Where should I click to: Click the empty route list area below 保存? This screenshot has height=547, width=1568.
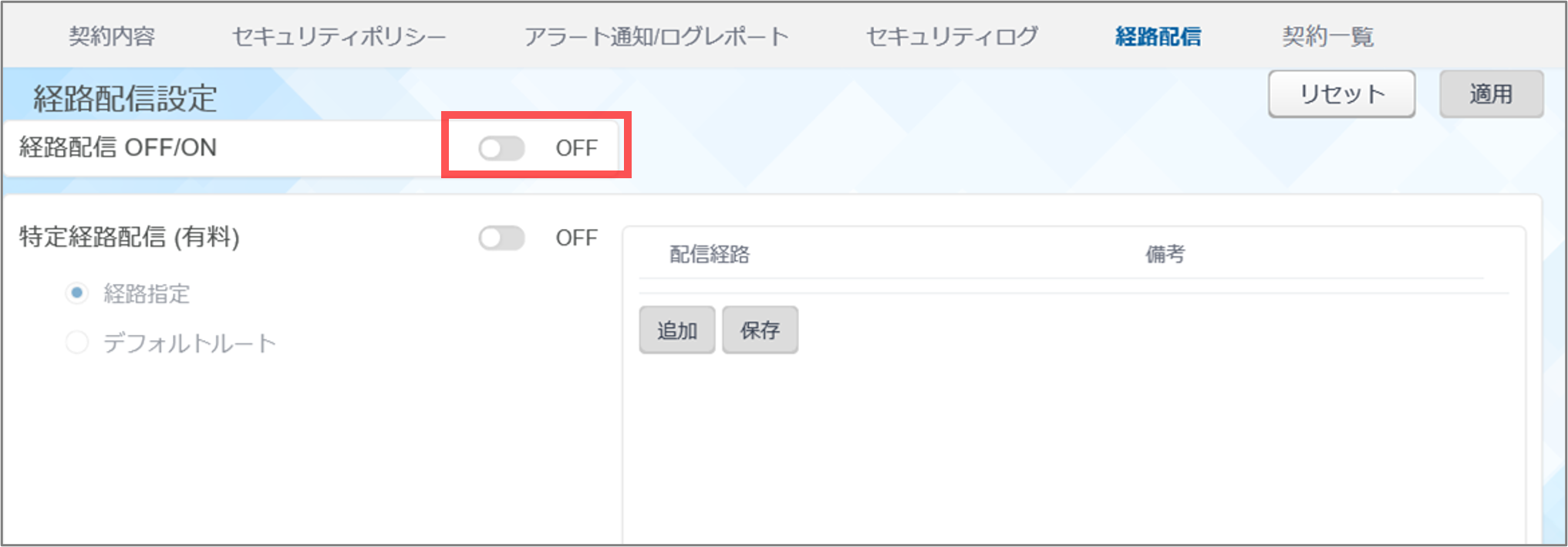[1072, 447]
